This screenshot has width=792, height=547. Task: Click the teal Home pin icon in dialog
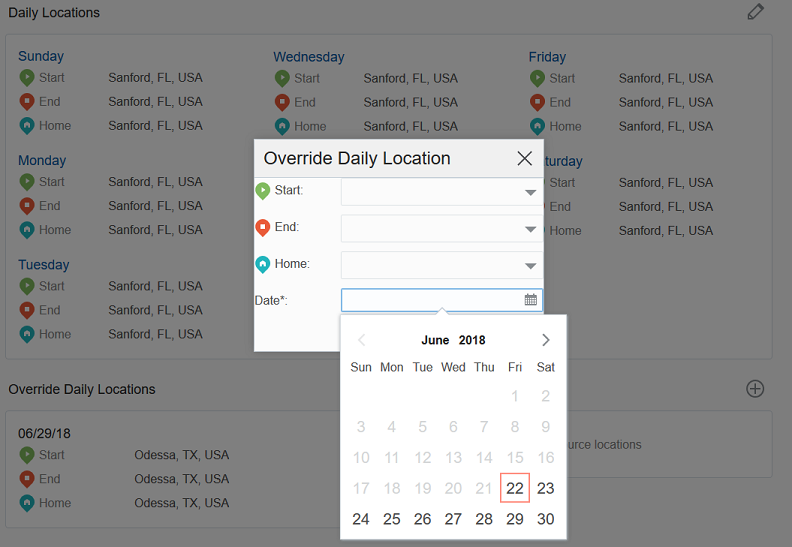click(263, 264)
